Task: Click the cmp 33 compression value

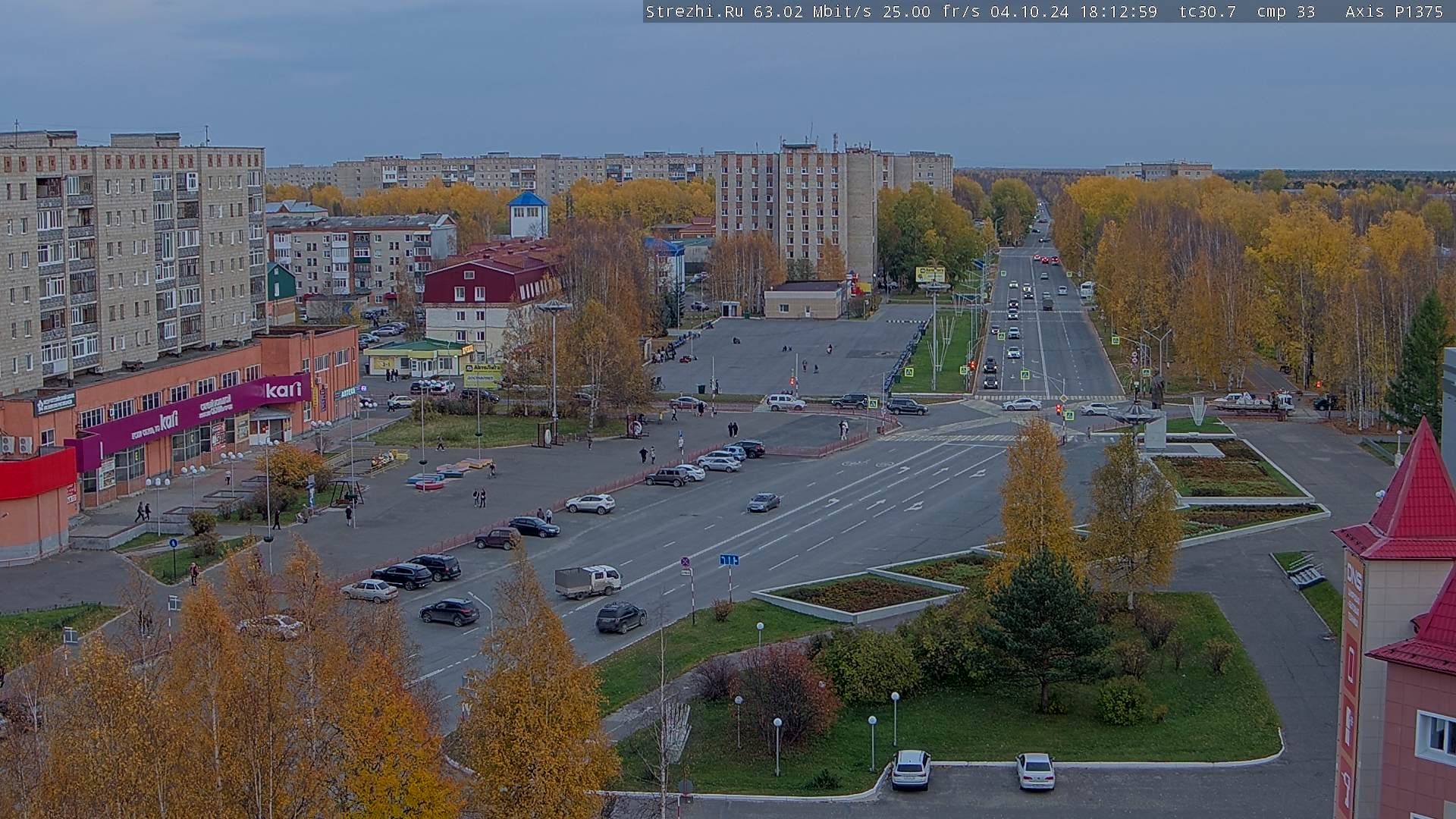Action: pyautogui.click(x=1285, y=11)
